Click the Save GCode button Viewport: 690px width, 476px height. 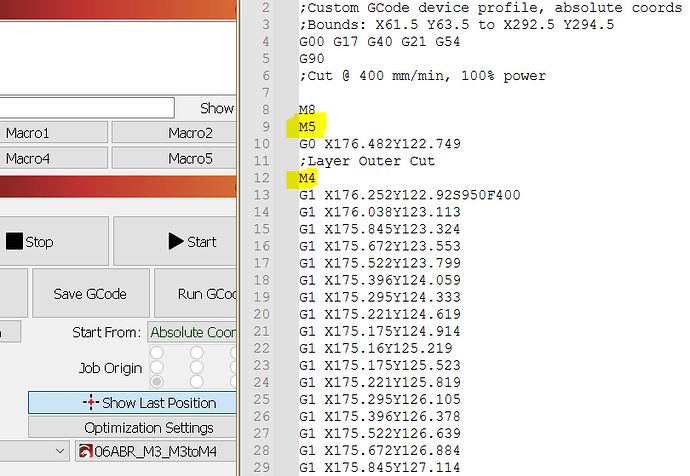tap(91, 293)
